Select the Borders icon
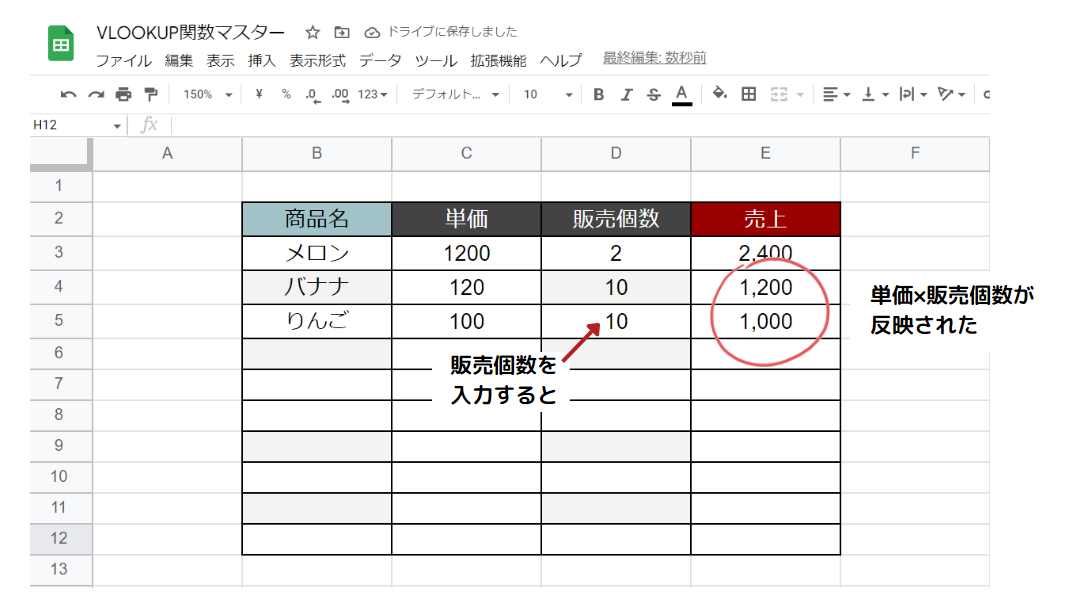Image resolution: width=1068 pixels, height=601 pixels. (x=746, y=94)
